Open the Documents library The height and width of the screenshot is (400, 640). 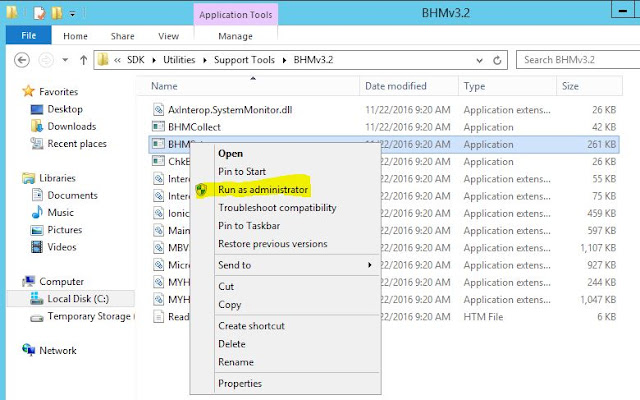(72, 195)
